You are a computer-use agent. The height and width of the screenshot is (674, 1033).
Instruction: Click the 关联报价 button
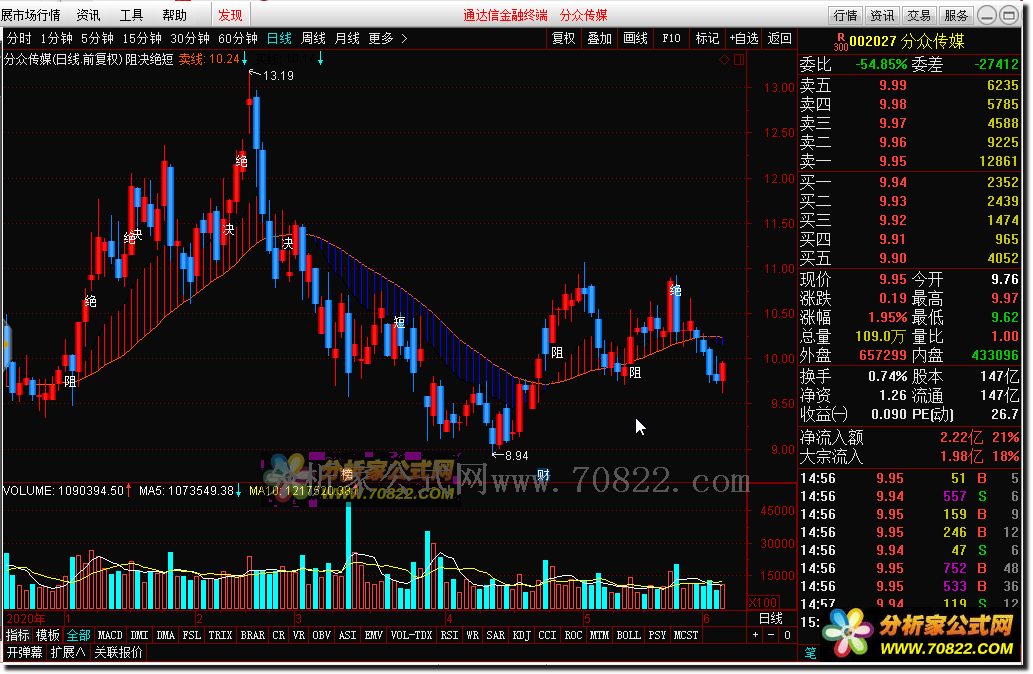click(118, 652)
